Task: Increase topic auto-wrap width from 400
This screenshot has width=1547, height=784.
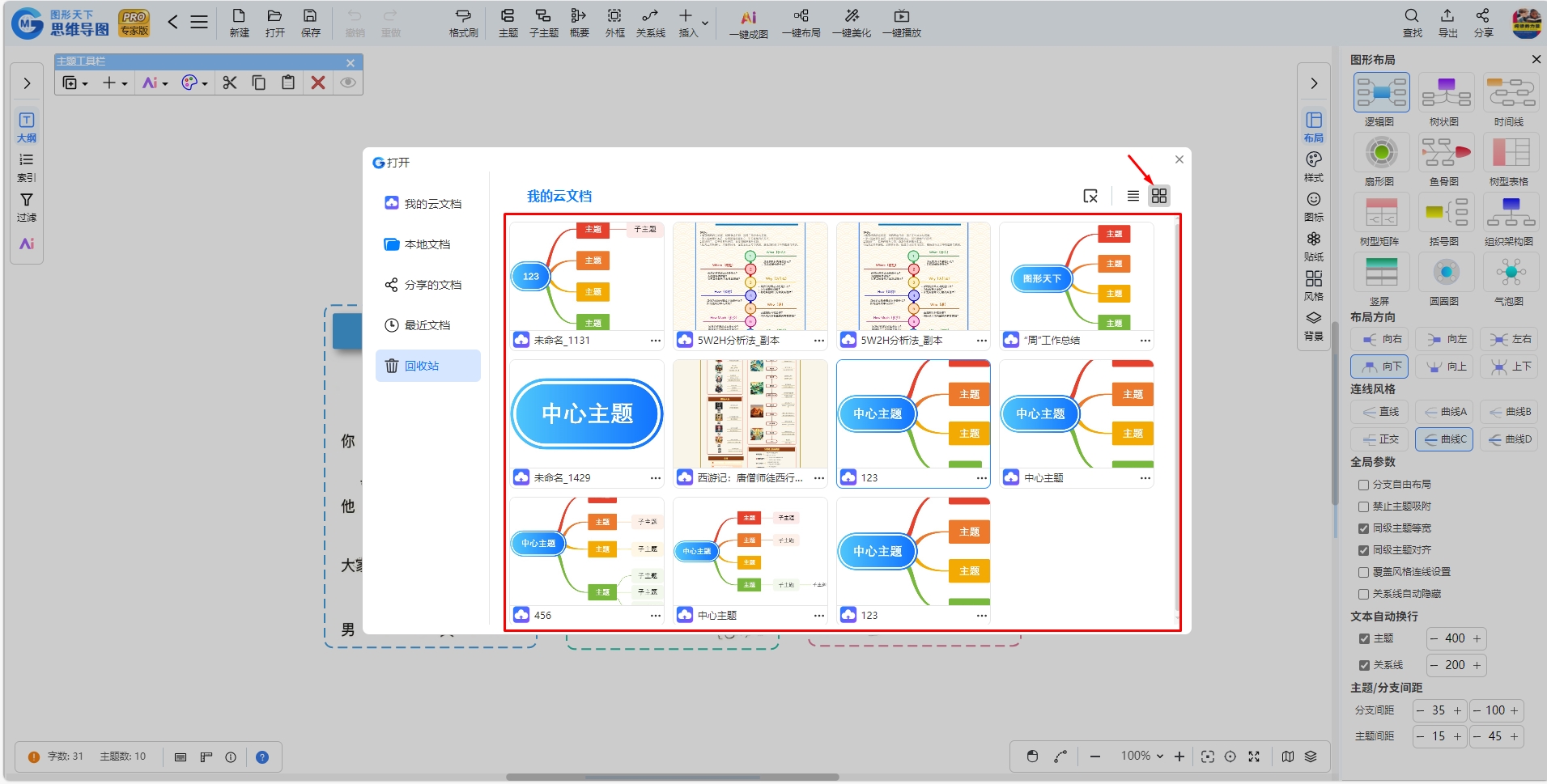Action: pyautogui.click(x=1477, y=638)
